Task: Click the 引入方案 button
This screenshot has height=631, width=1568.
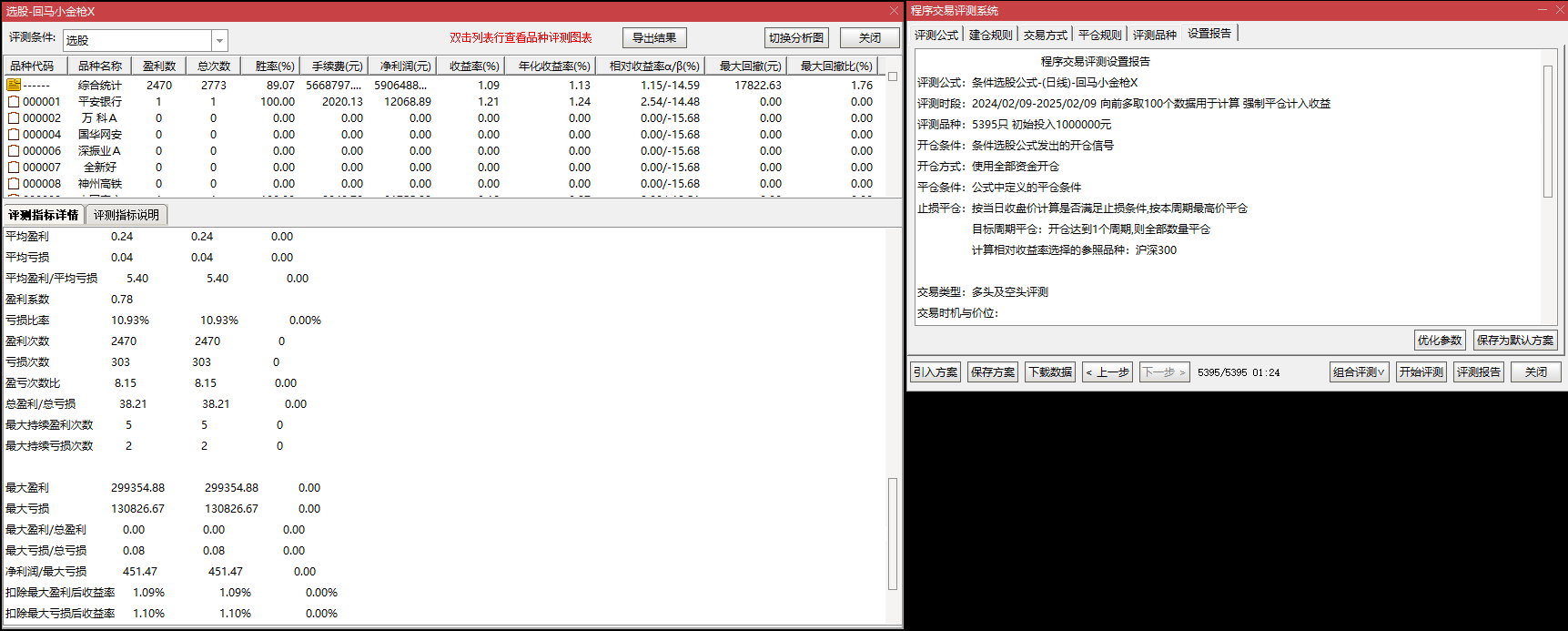Action: [936, 371]
